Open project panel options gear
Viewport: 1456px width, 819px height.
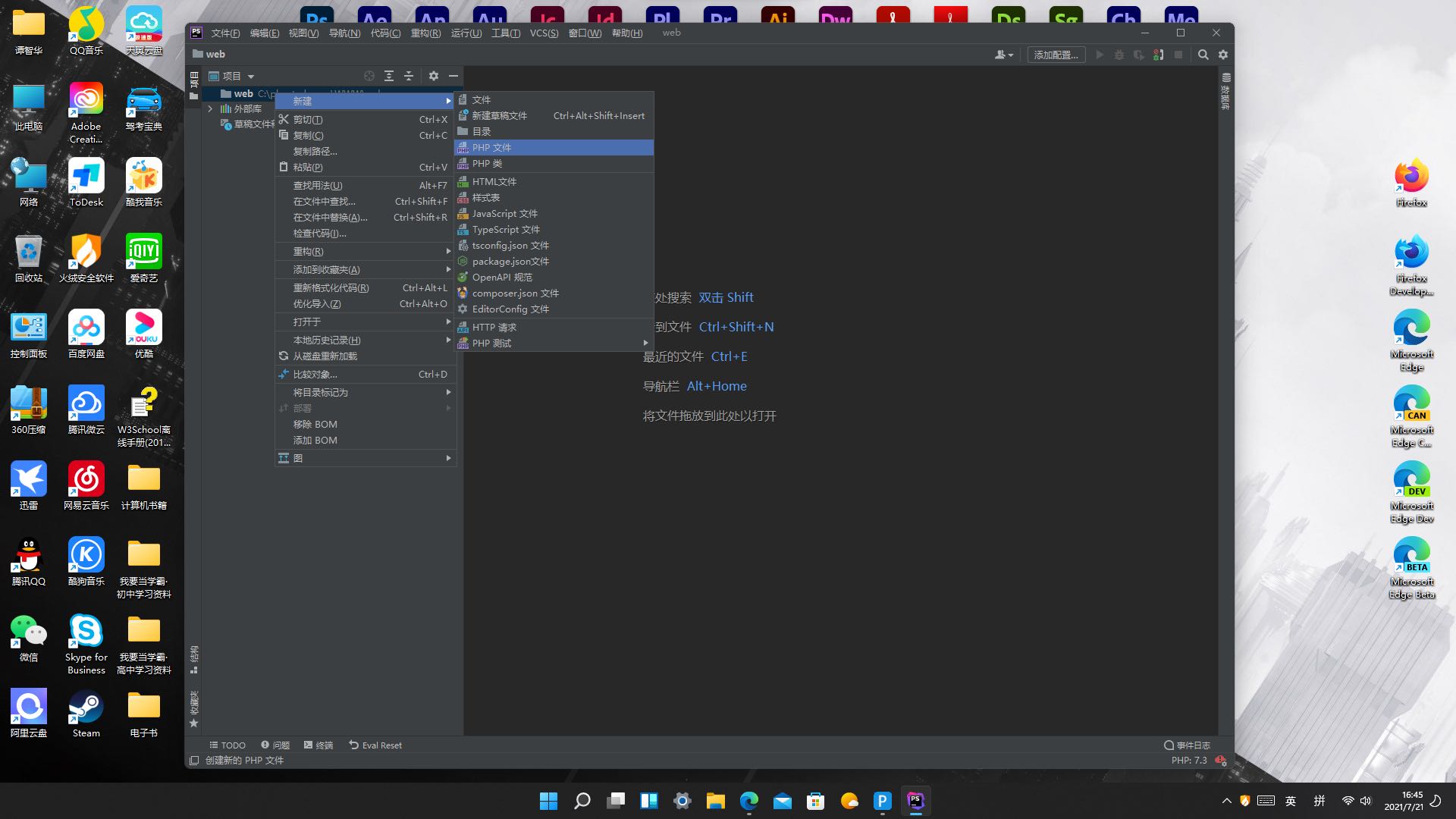pos(434,76)
